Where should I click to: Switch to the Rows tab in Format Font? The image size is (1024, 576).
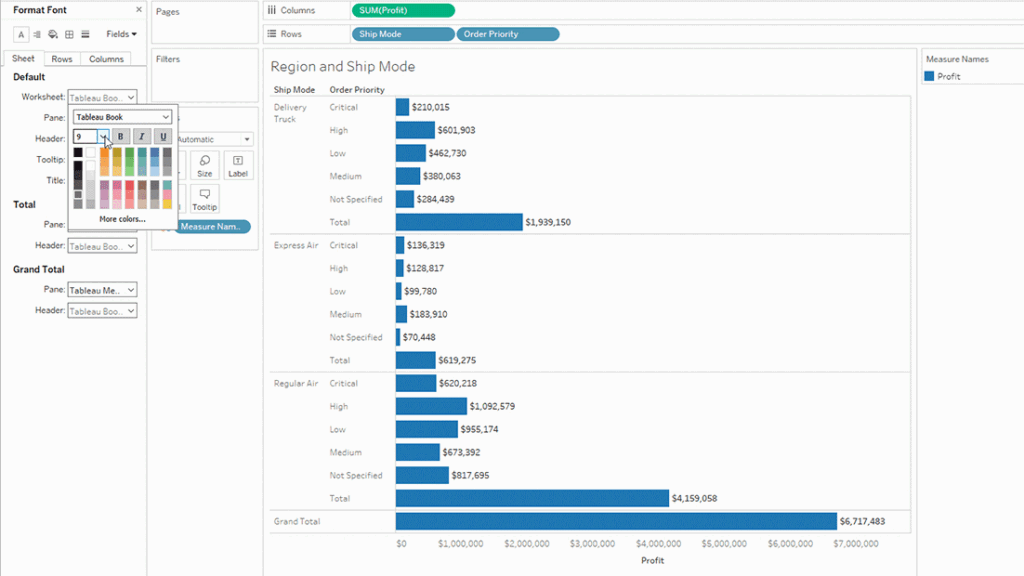[61, 58]
